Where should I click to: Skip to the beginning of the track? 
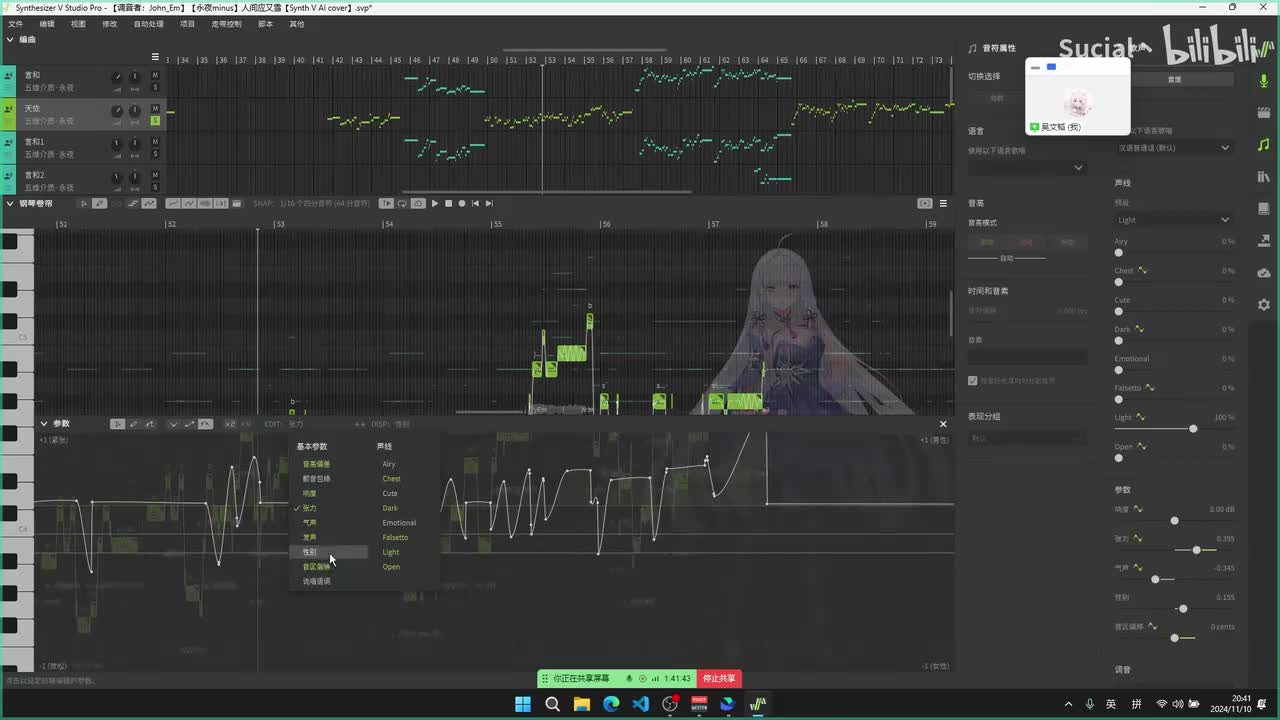click(475, 203)
